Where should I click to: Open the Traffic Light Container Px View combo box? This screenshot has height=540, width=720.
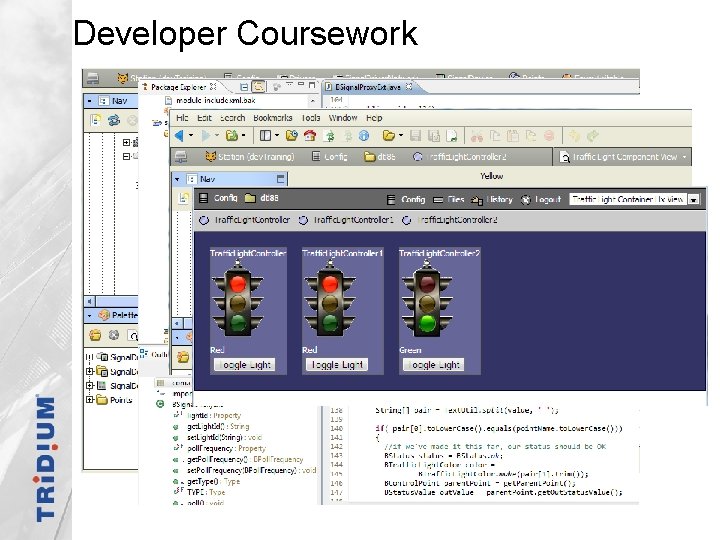pyautogui.click(x=634, y=199)
